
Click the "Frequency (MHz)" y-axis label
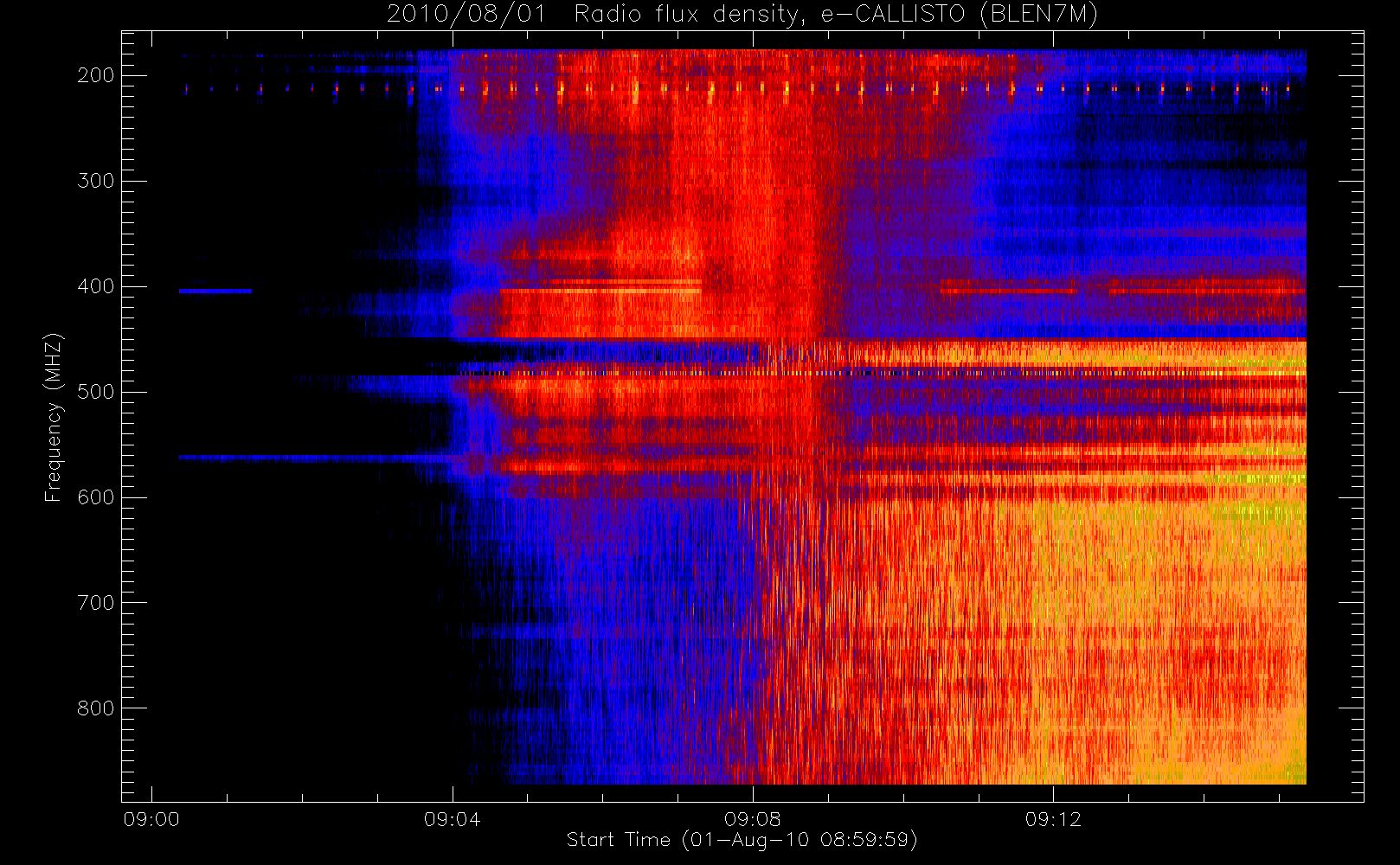pyautogui.click(x=54, y=417)
